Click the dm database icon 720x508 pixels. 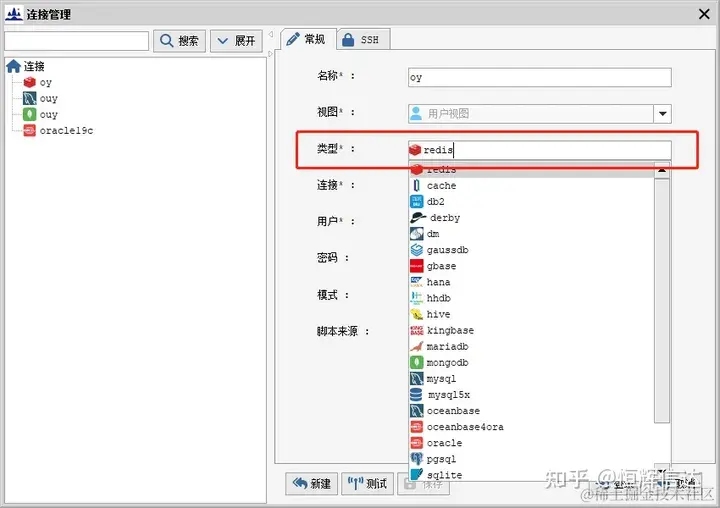click(x=416, y=234)
